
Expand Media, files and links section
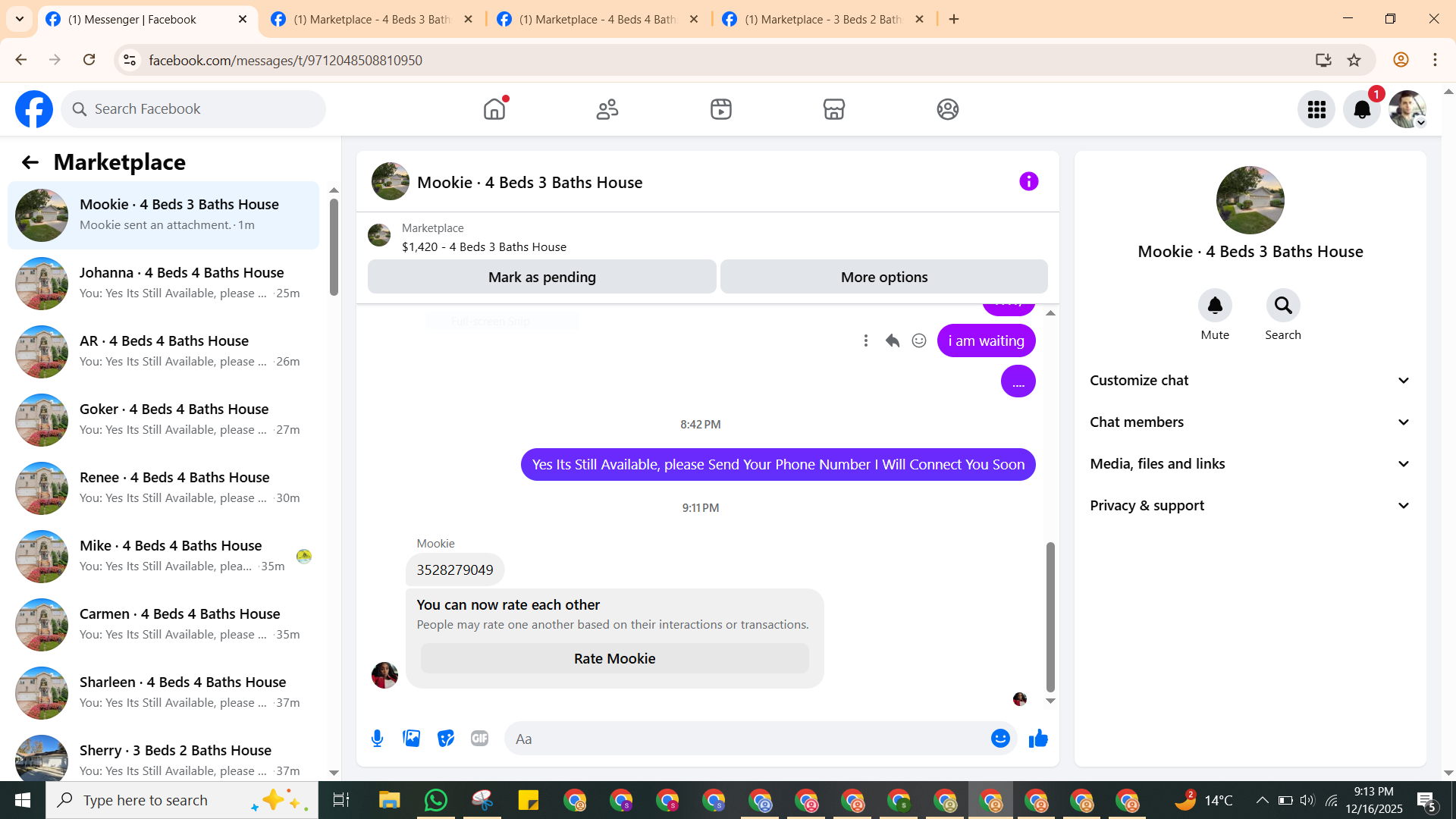coord(1250,464)
